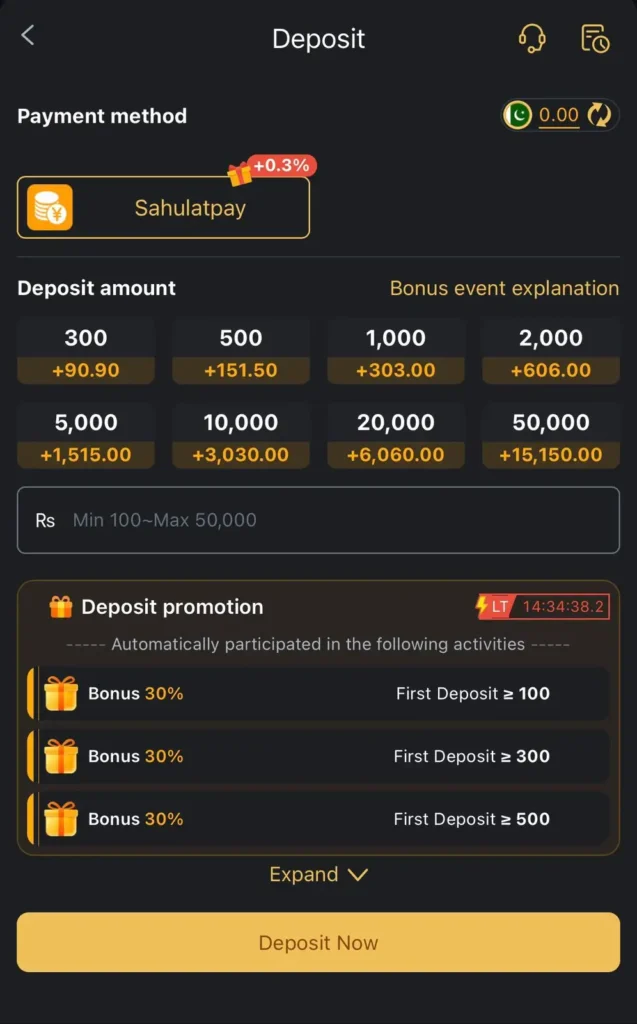Tap the LT countdown timer badge
Screen dimensions: 637x1024
coord(543,606)
